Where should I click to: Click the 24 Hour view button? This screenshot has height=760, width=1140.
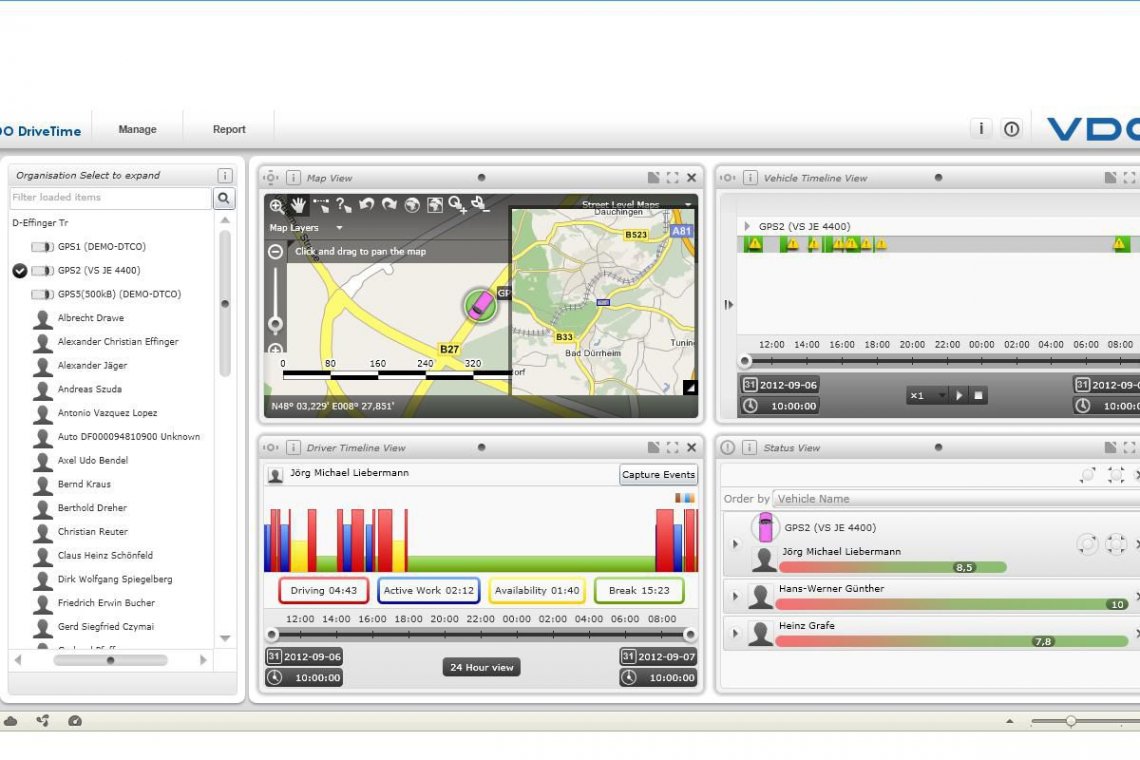pos(481,667)
